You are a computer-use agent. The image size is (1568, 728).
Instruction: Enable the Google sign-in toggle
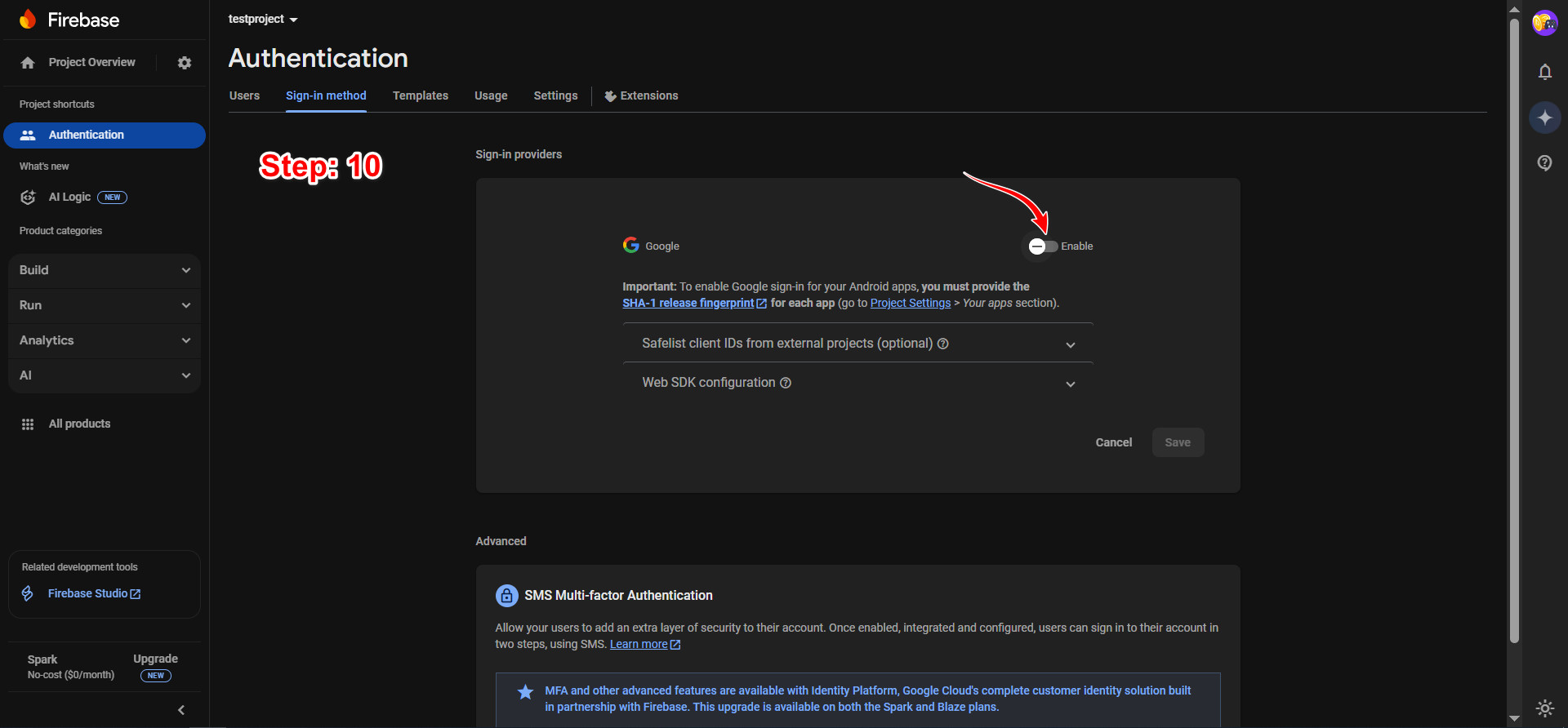click(1043, 246)
